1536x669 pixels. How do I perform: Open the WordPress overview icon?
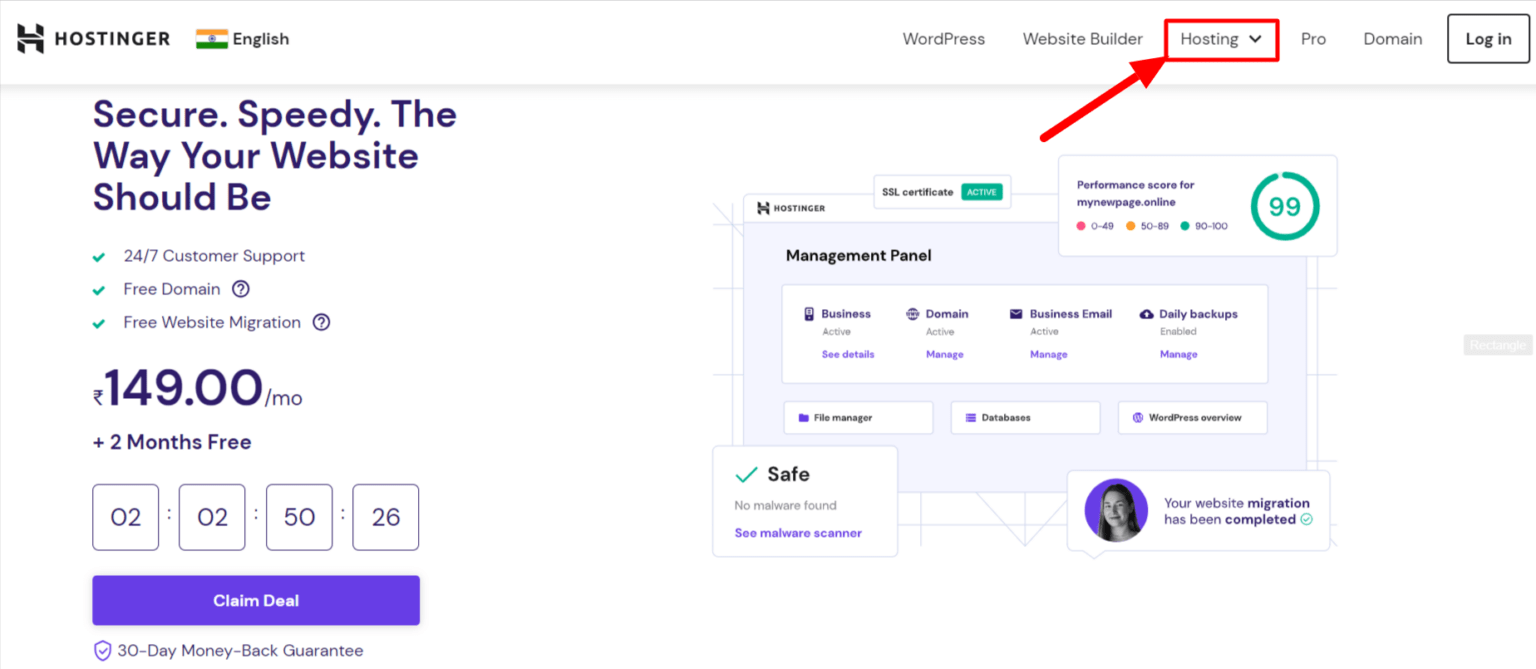click(1139, 417)
